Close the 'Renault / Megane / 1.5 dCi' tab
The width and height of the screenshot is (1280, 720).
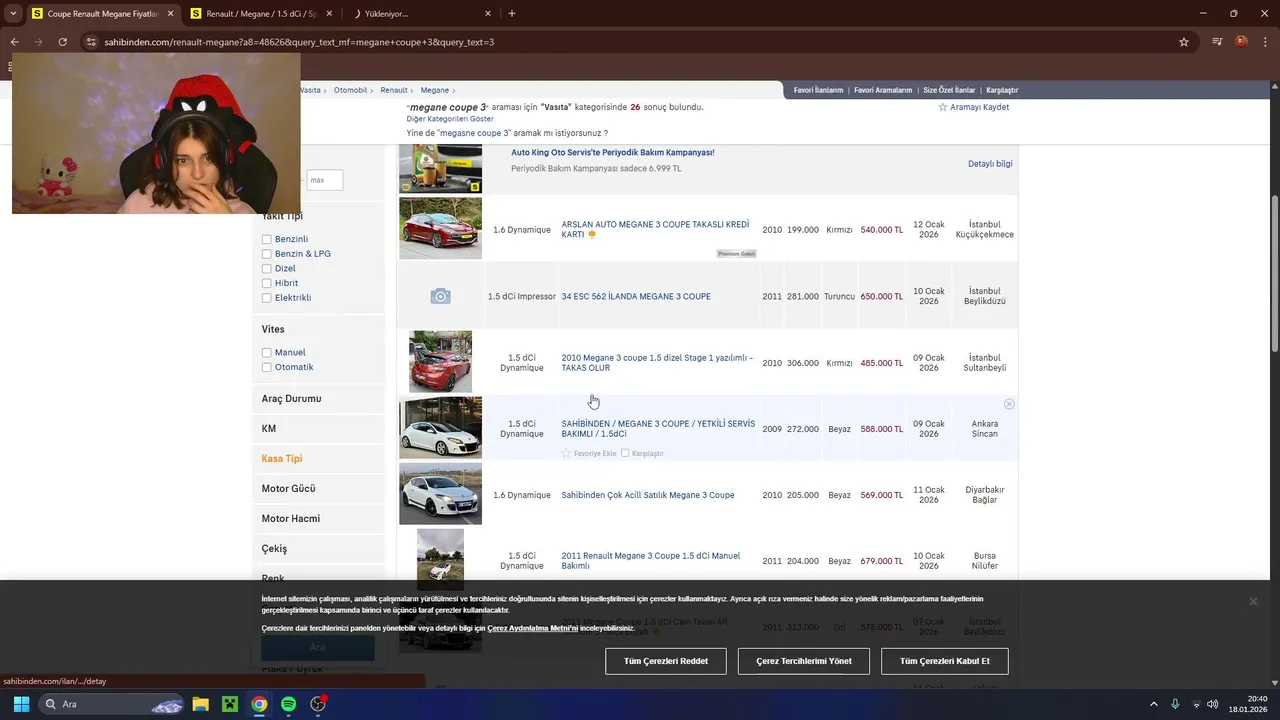point(329,14)
